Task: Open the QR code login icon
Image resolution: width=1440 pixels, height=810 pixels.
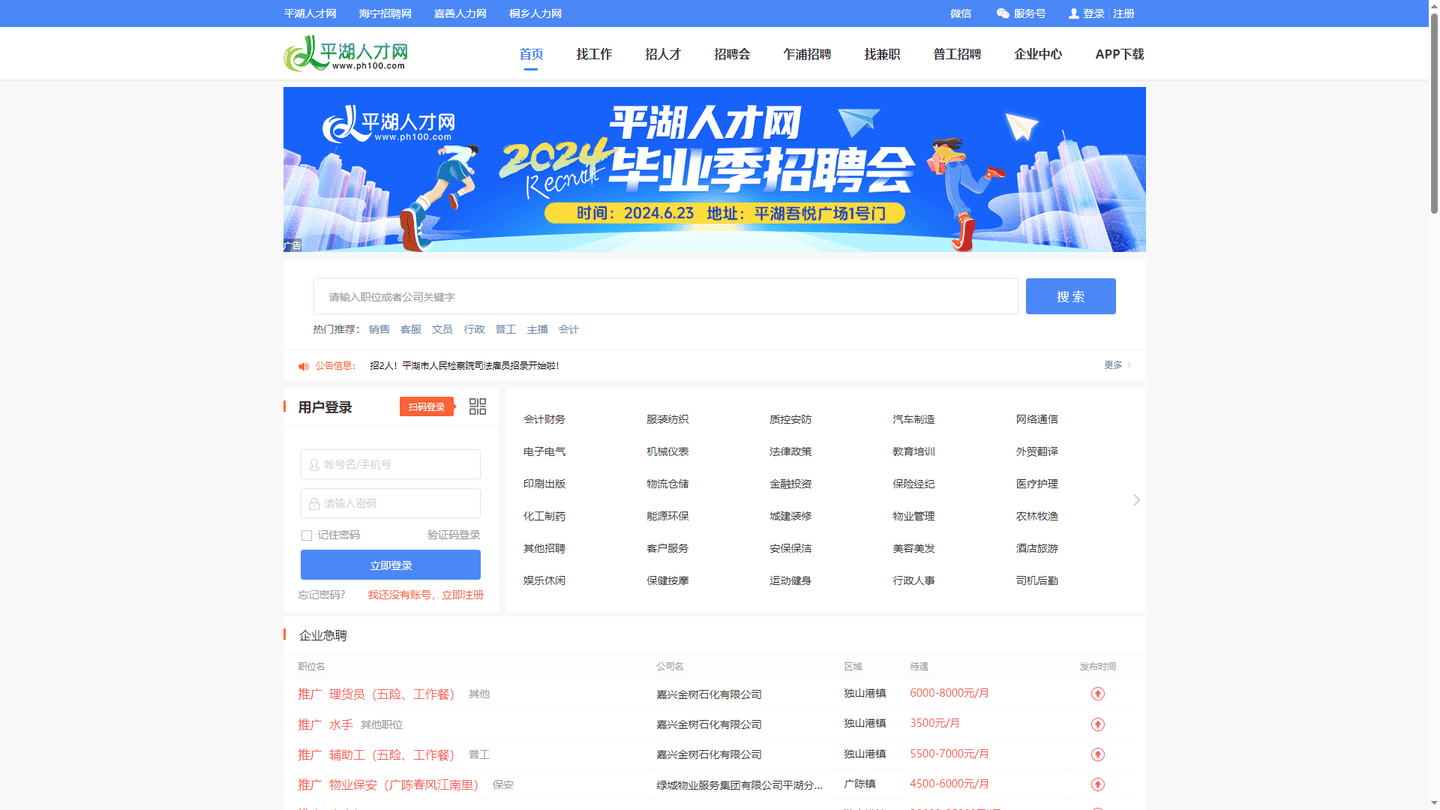Action: coord(477,407)
